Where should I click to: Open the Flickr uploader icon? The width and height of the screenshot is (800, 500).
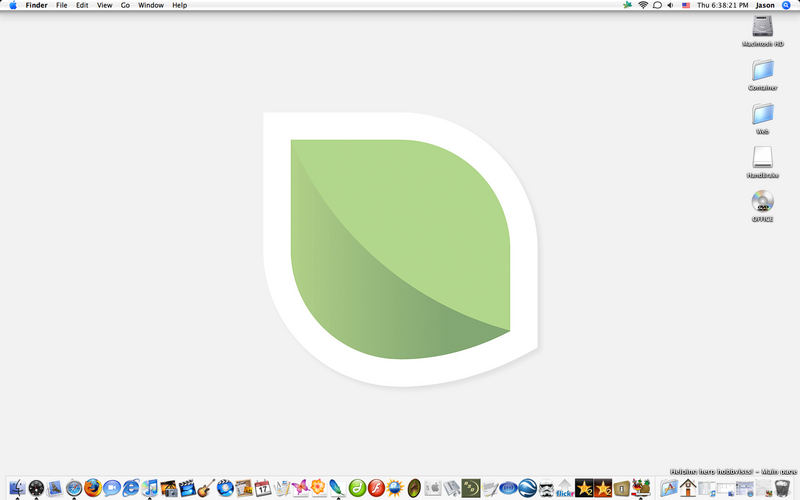(x=565, y=488)
